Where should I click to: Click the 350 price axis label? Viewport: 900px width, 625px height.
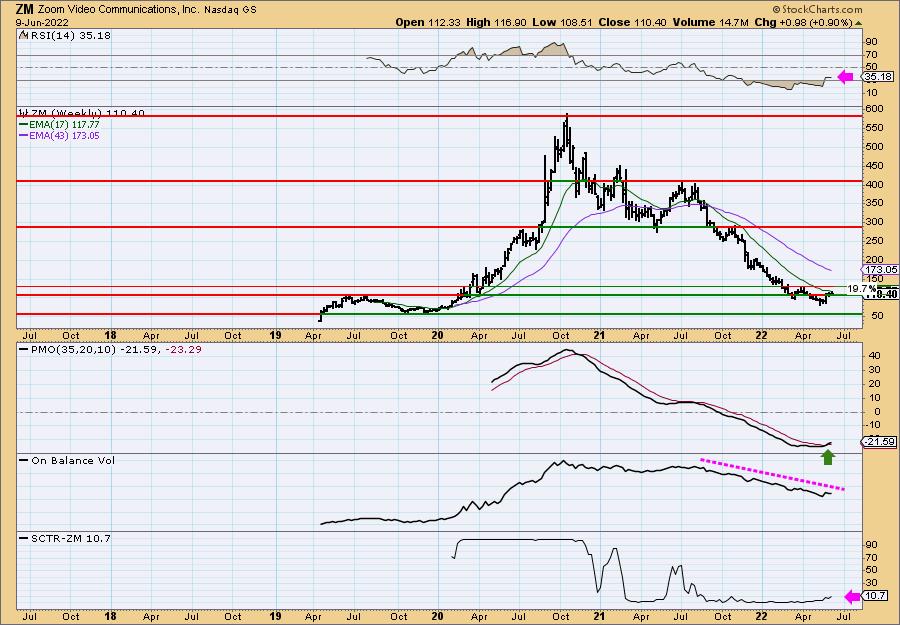click(874, 203)
